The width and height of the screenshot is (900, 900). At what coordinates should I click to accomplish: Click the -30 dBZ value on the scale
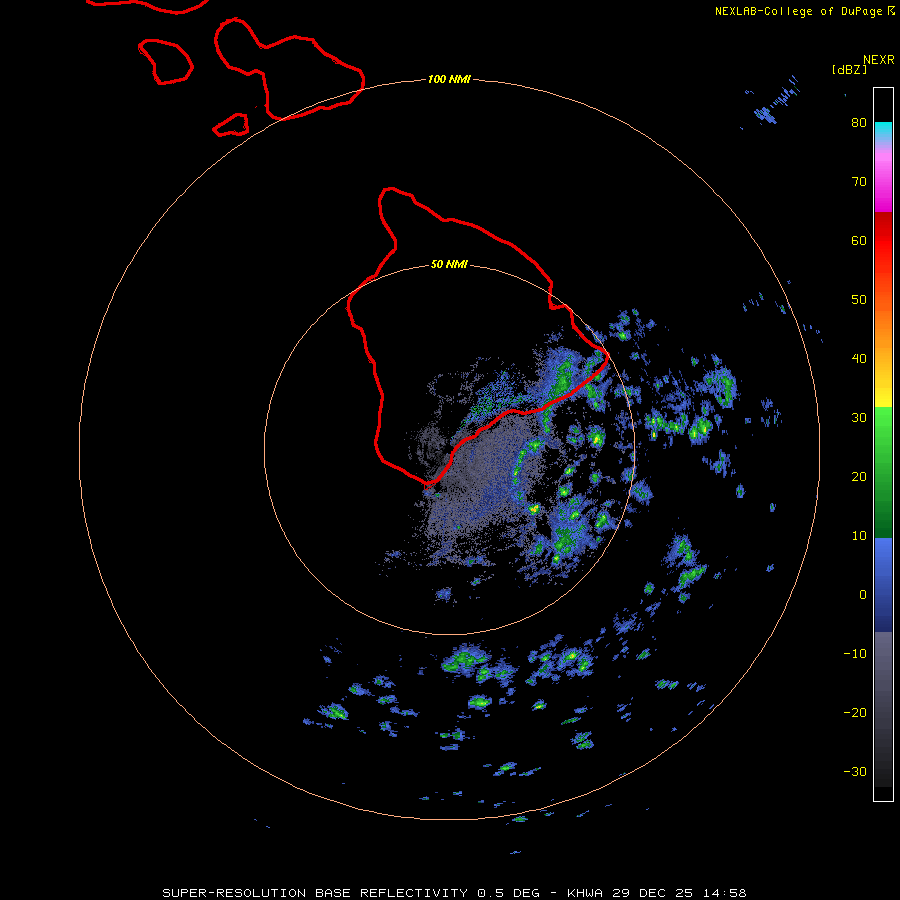click(x=855, y=771)
